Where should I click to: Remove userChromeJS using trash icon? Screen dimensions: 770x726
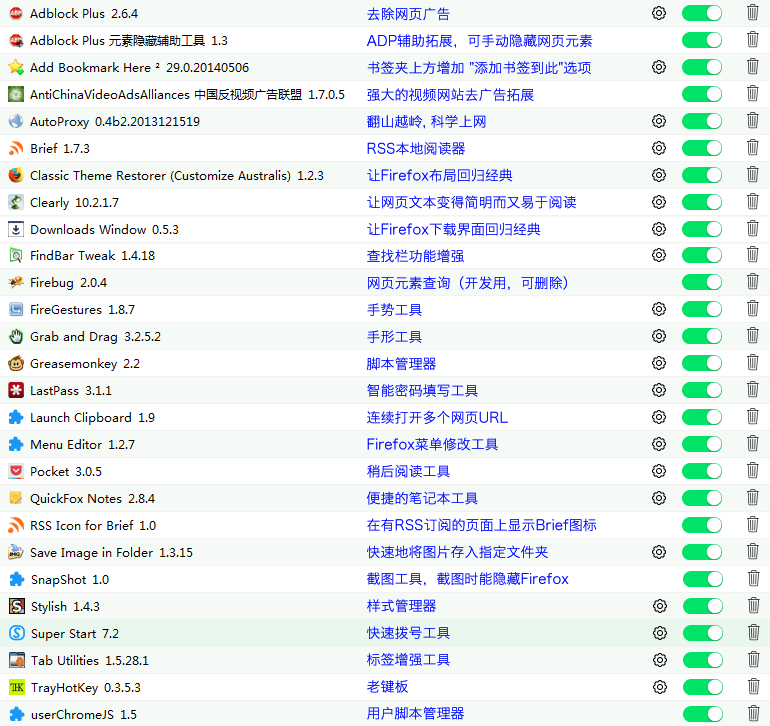753,714
